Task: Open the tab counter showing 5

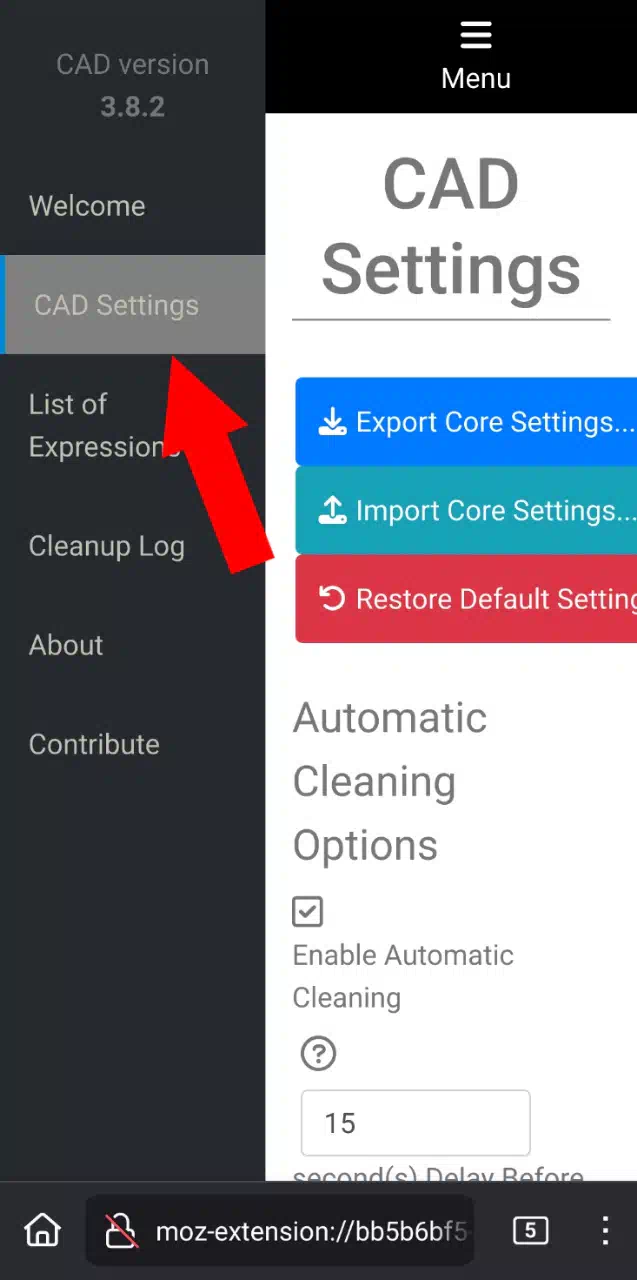Action: (530, 1230)
